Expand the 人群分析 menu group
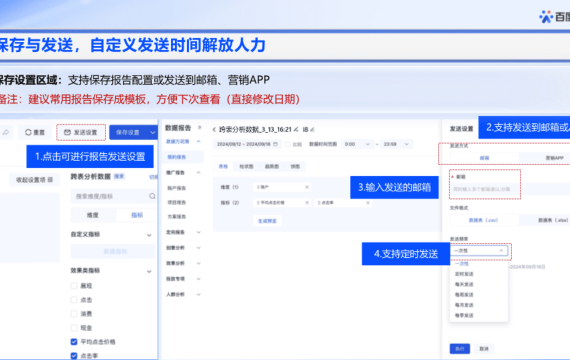The height and width of the screenshot is (360, 570). click(x=198, y=294)
